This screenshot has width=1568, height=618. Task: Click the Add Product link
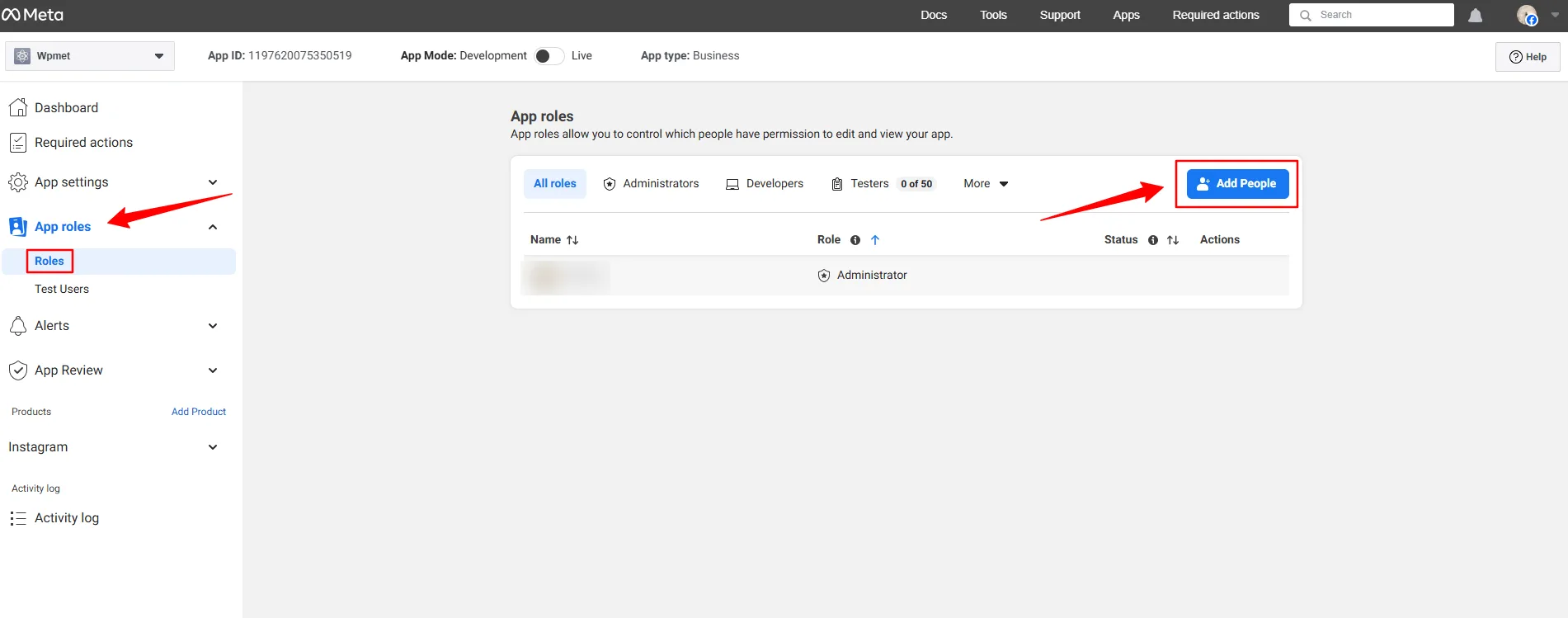pyautogui.click(x=199, y=412)
